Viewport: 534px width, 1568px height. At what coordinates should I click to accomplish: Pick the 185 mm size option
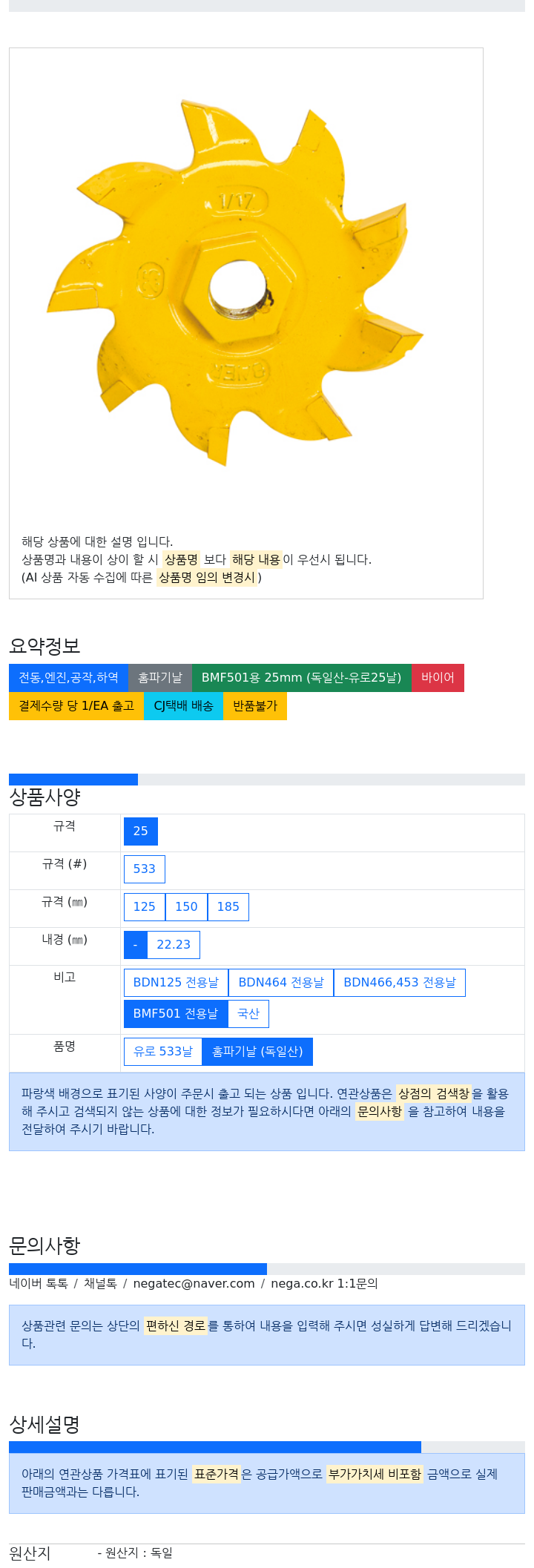228,907
